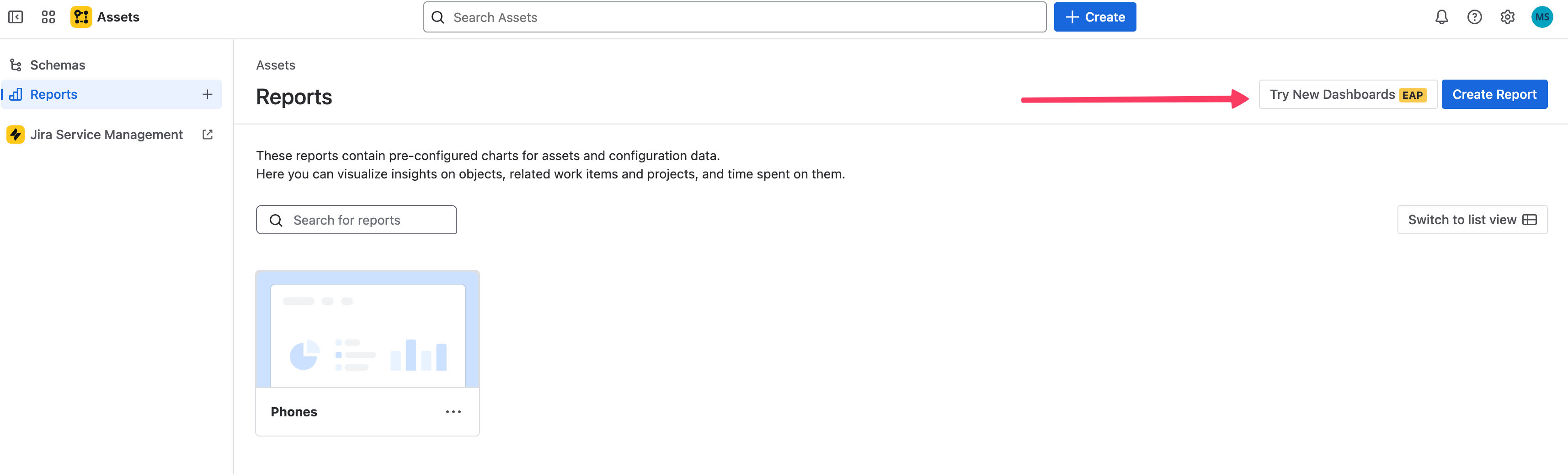
Task: Open the settings gear icon
Action: [1507, 17]
